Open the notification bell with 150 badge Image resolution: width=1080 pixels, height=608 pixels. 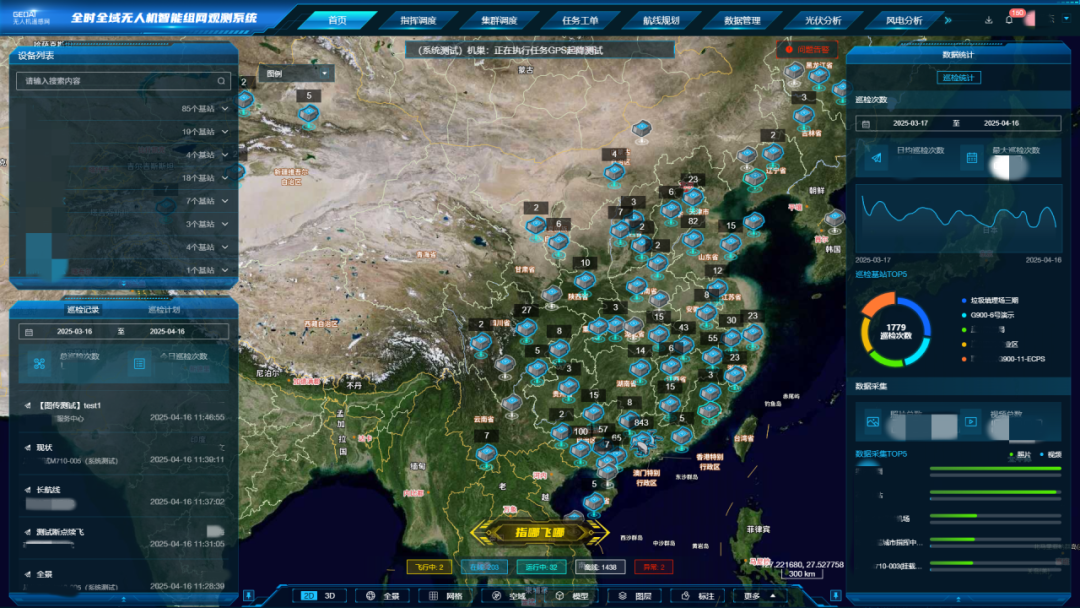(x=1009, y=19)
